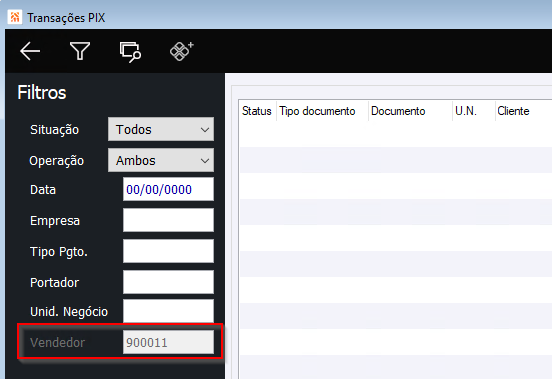Viewport: 552px width, 379px height.
Task: Click the search window magnifier icon
Action: (131, 52)
